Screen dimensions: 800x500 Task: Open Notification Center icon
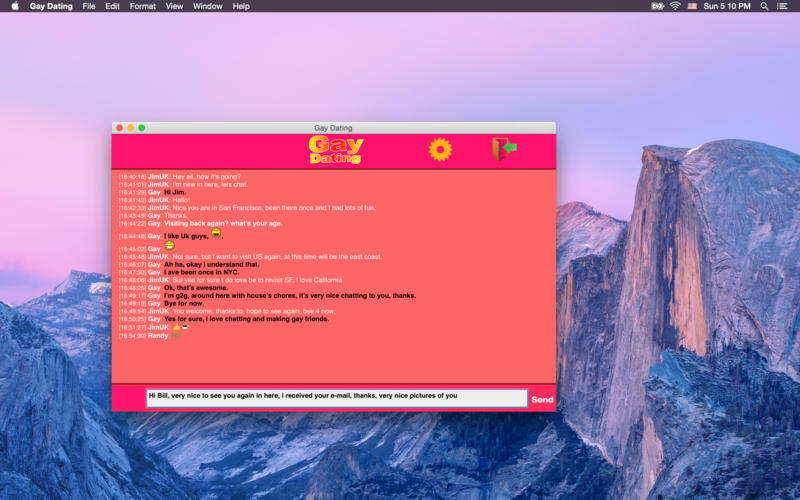coord(783,6)
